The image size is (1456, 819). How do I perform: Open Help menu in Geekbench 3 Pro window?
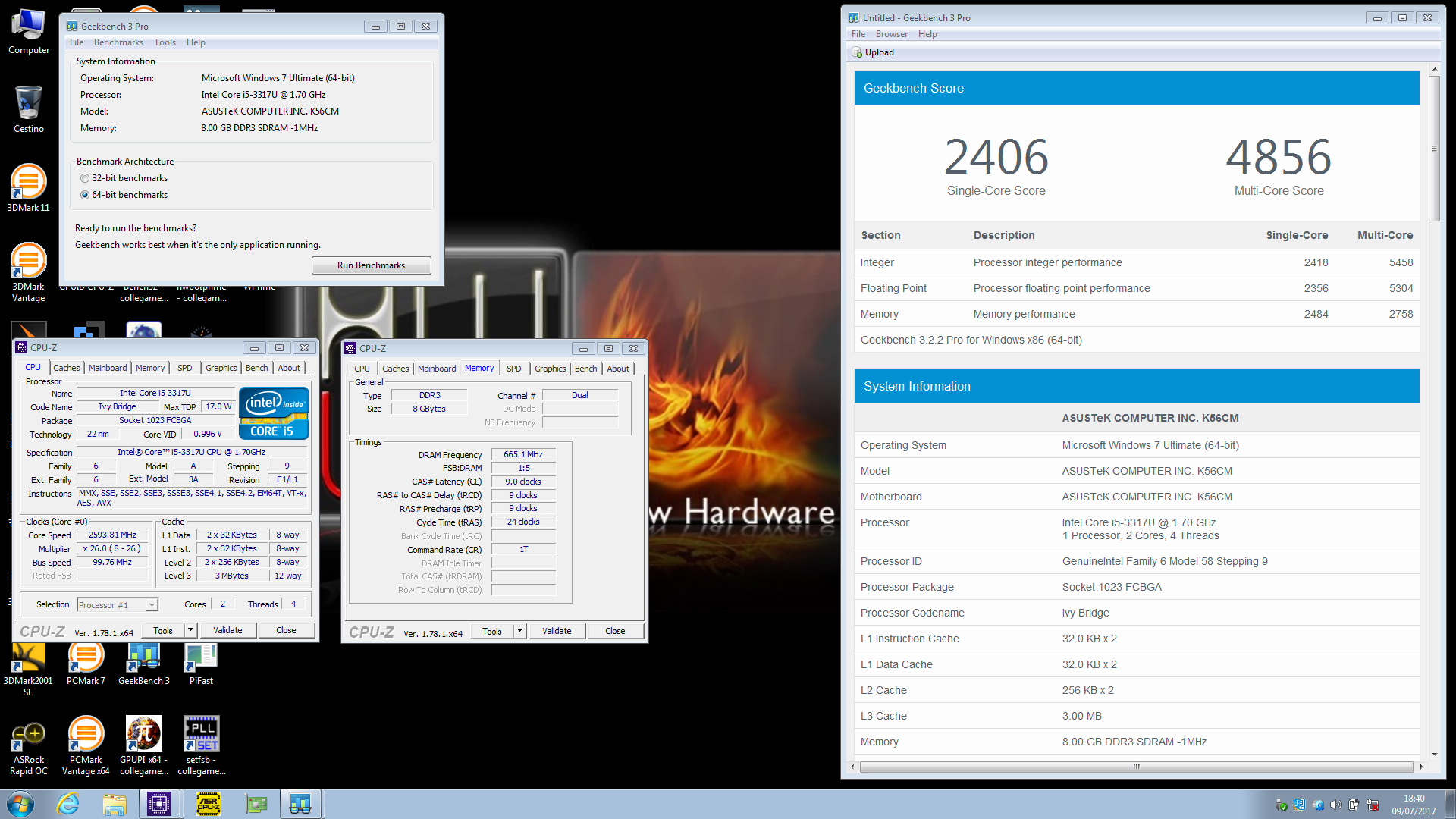coord(196,42)
